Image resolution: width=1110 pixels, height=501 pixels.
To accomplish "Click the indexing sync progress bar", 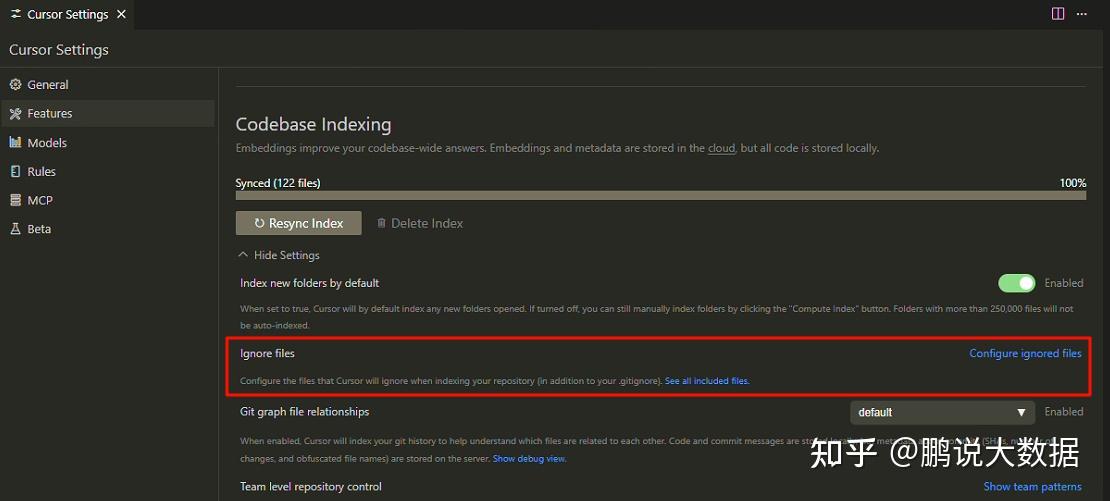I will tap(660, 195).
